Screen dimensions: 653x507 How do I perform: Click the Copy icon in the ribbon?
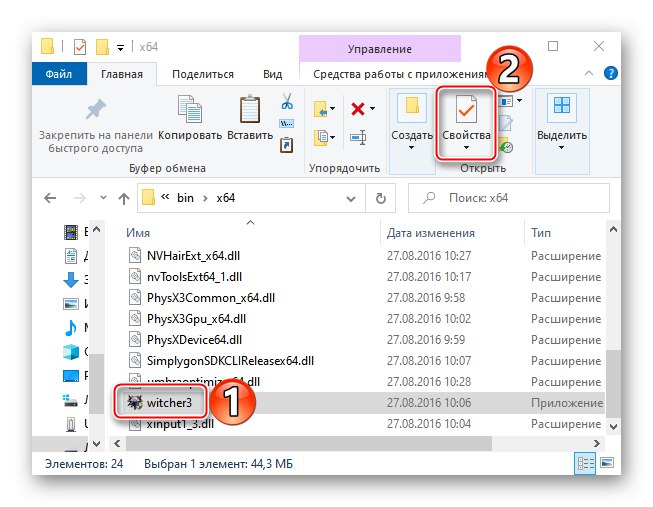(190, 109)
